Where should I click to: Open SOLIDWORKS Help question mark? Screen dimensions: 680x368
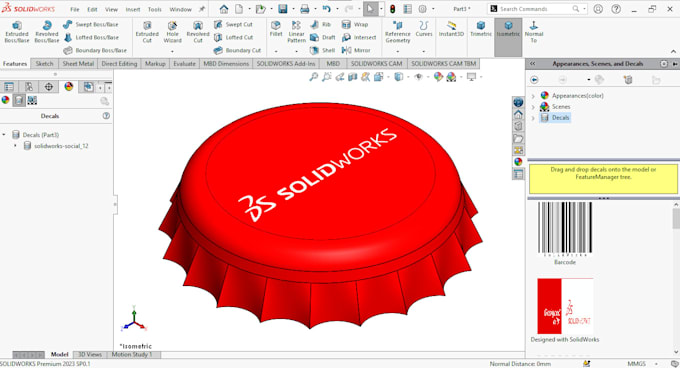coord(616,9)
